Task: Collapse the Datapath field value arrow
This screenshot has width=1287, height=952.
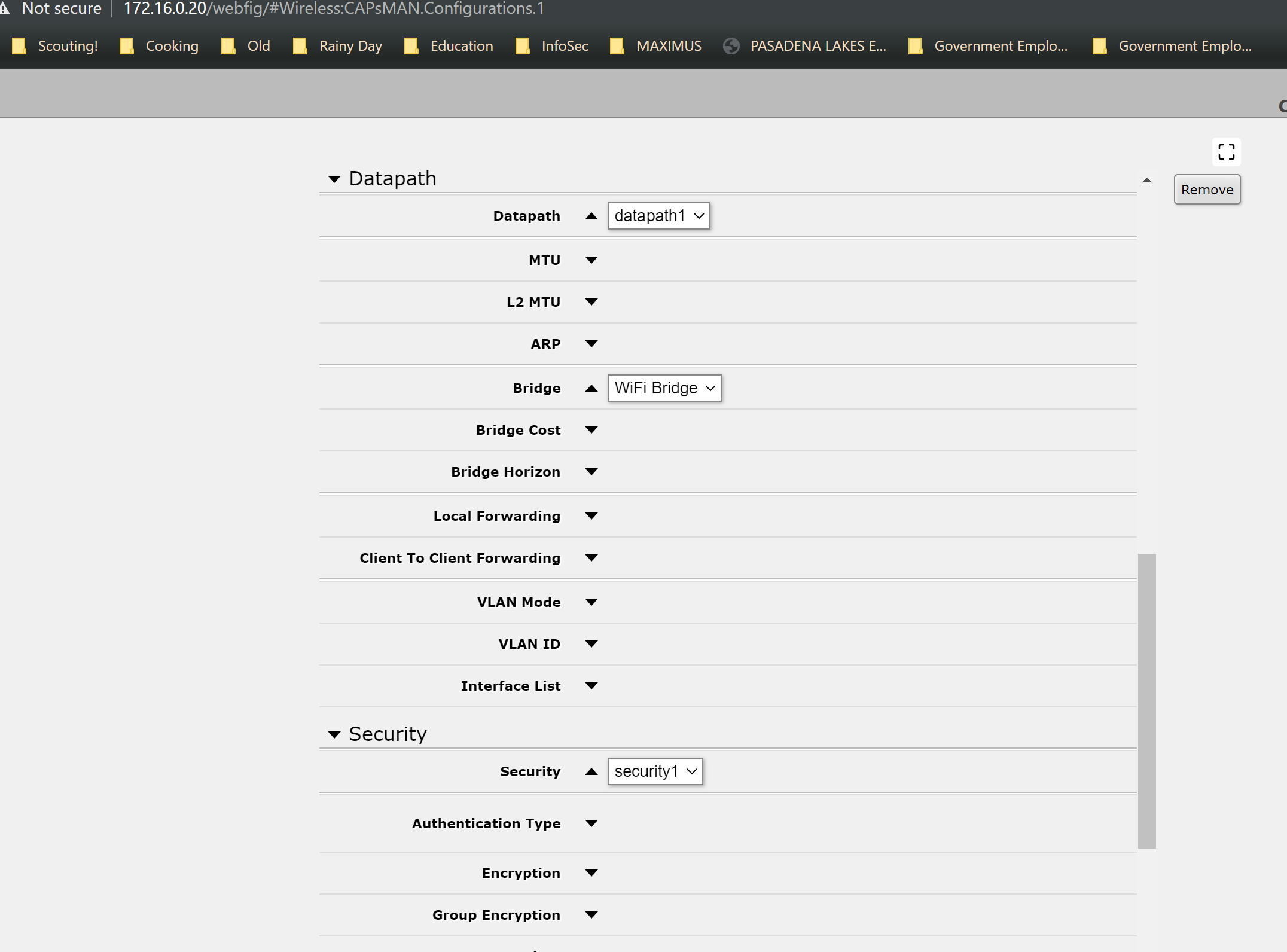Action: (591, 216)
